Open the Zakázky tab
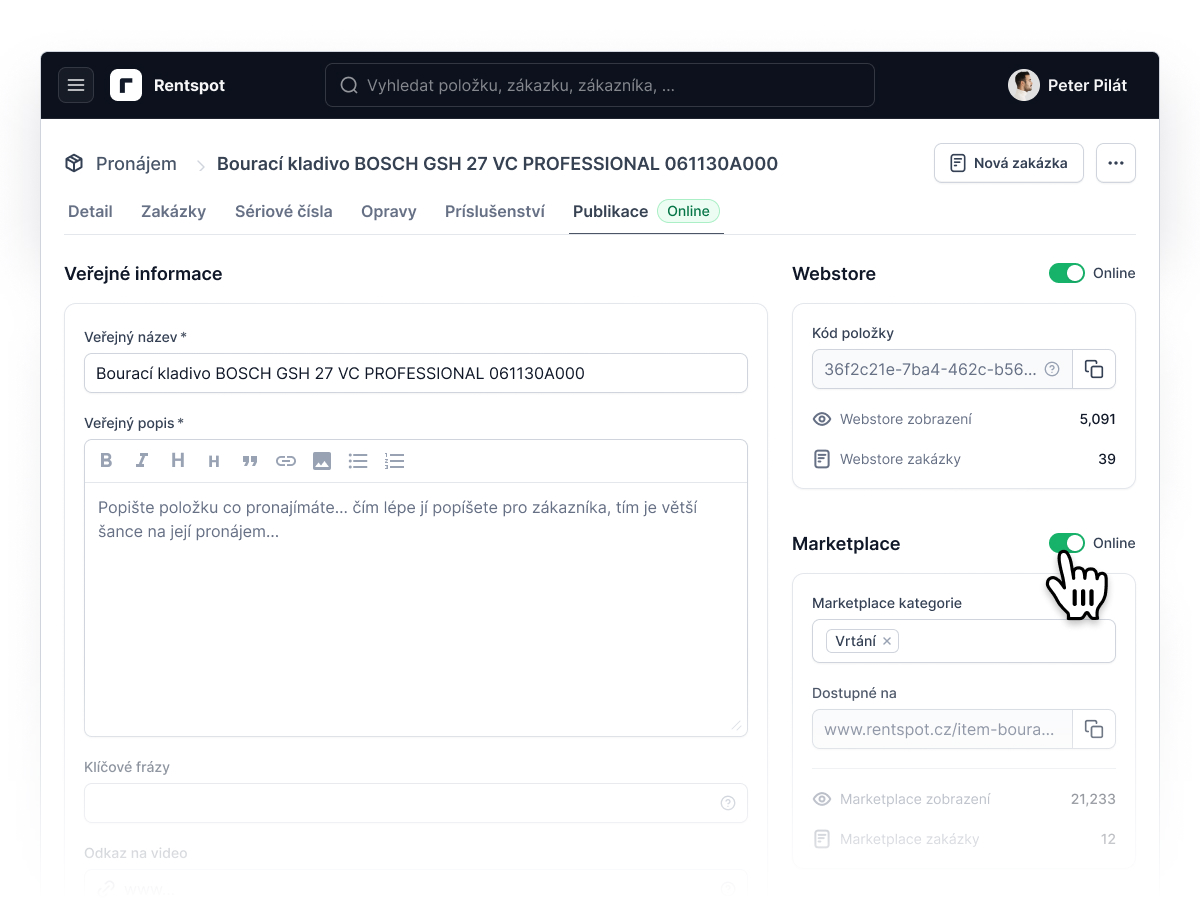Viewport: 1200px width, 900px height. click(174, 211)
